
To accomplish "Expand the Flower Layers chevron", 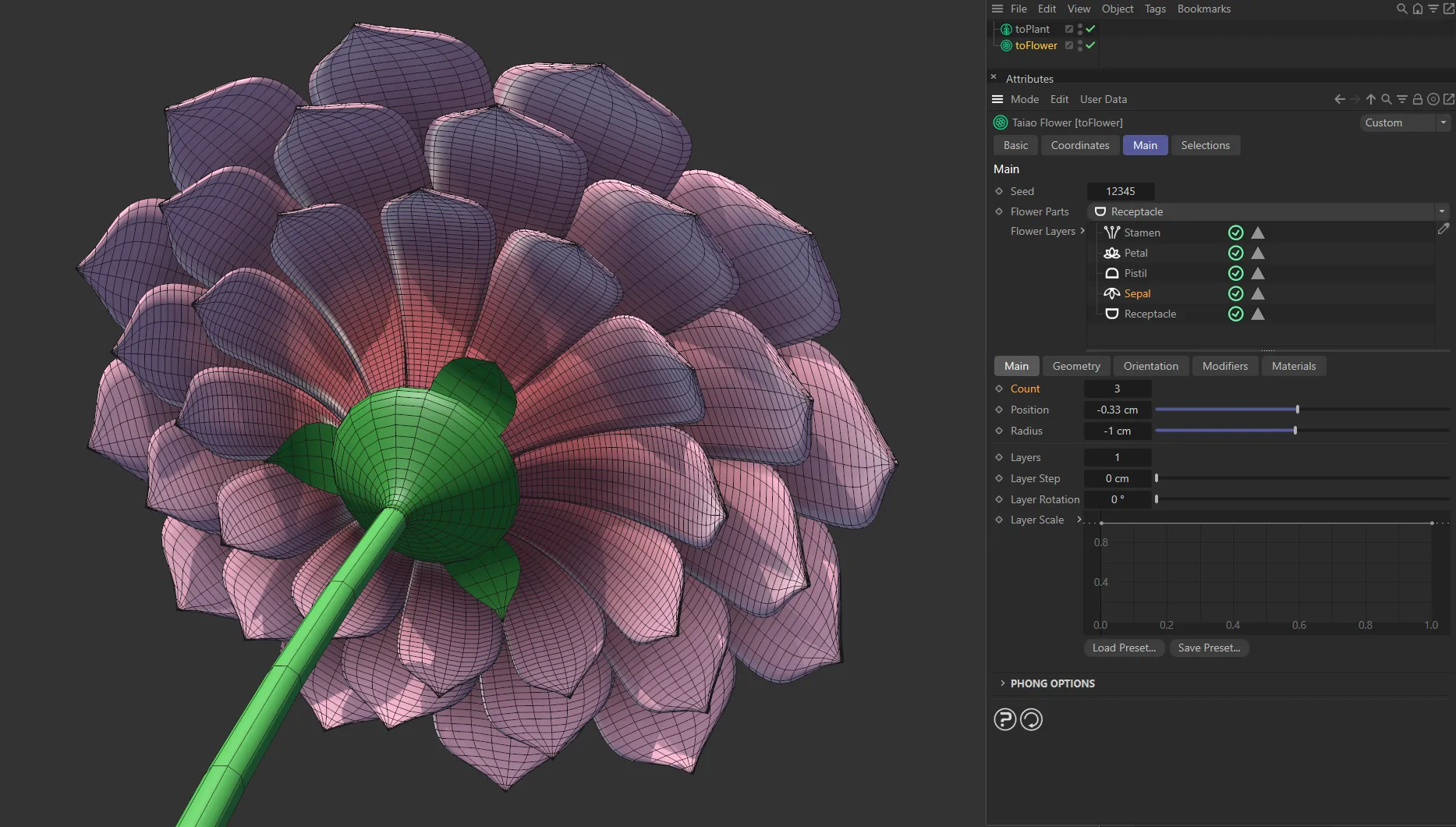I will tap(1082, 231).
